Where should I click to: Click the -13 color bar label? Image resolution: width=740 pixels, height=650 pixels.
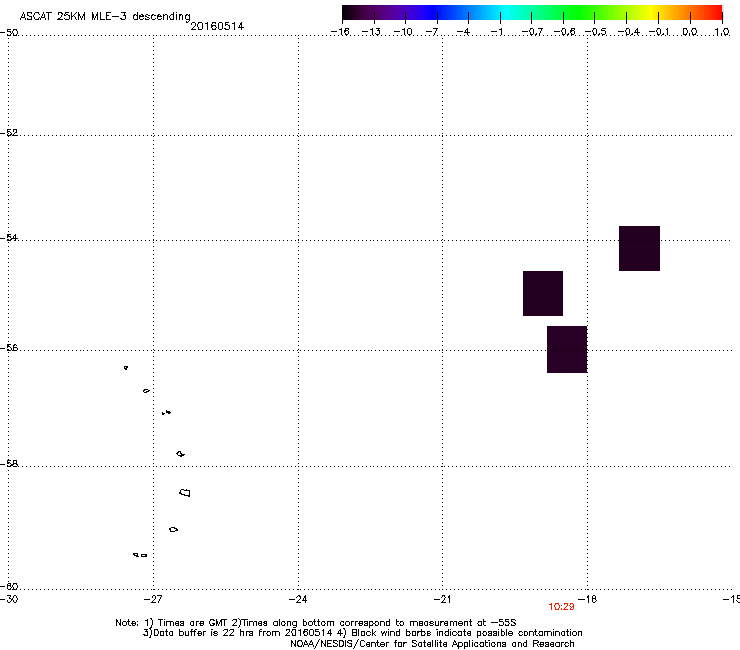pyautogui.click(x=371, y=32)
